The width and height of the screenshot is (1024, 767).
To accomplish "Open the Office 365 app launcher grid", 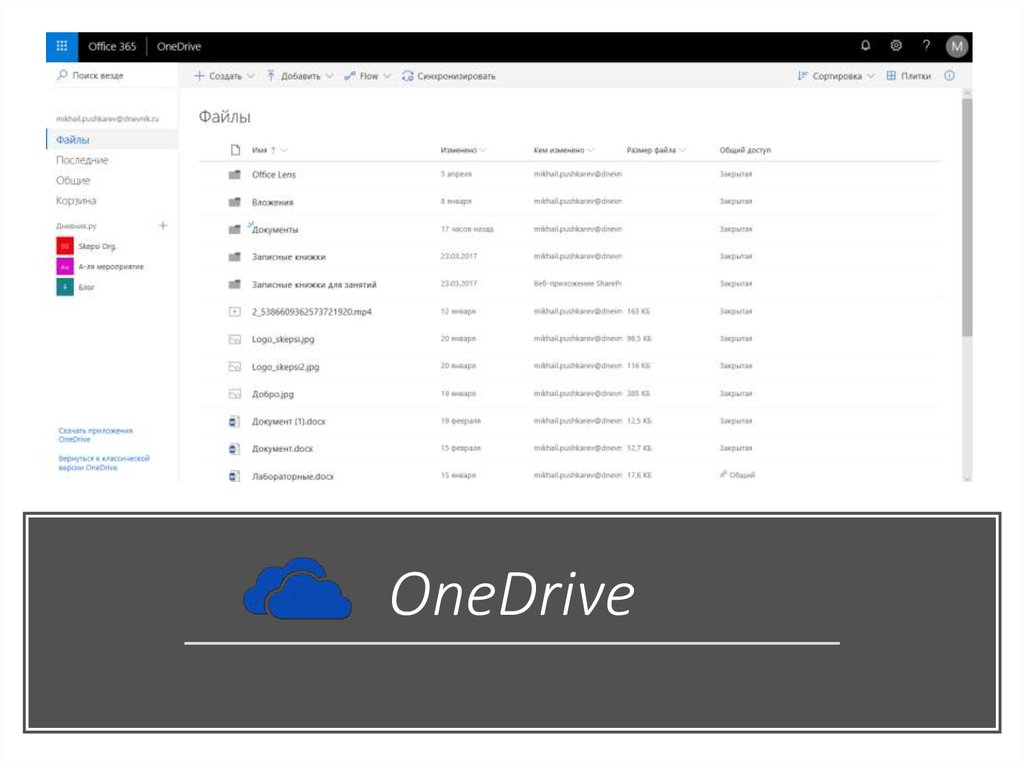I will 62,46.
